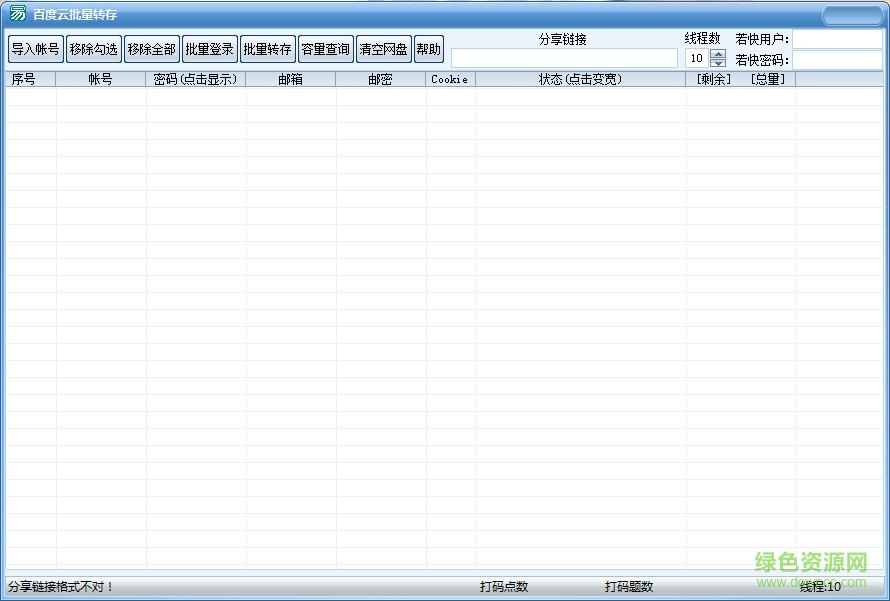890x601 pixels.
Task: Click the app icon in the title bar
Action: [18, 14]
